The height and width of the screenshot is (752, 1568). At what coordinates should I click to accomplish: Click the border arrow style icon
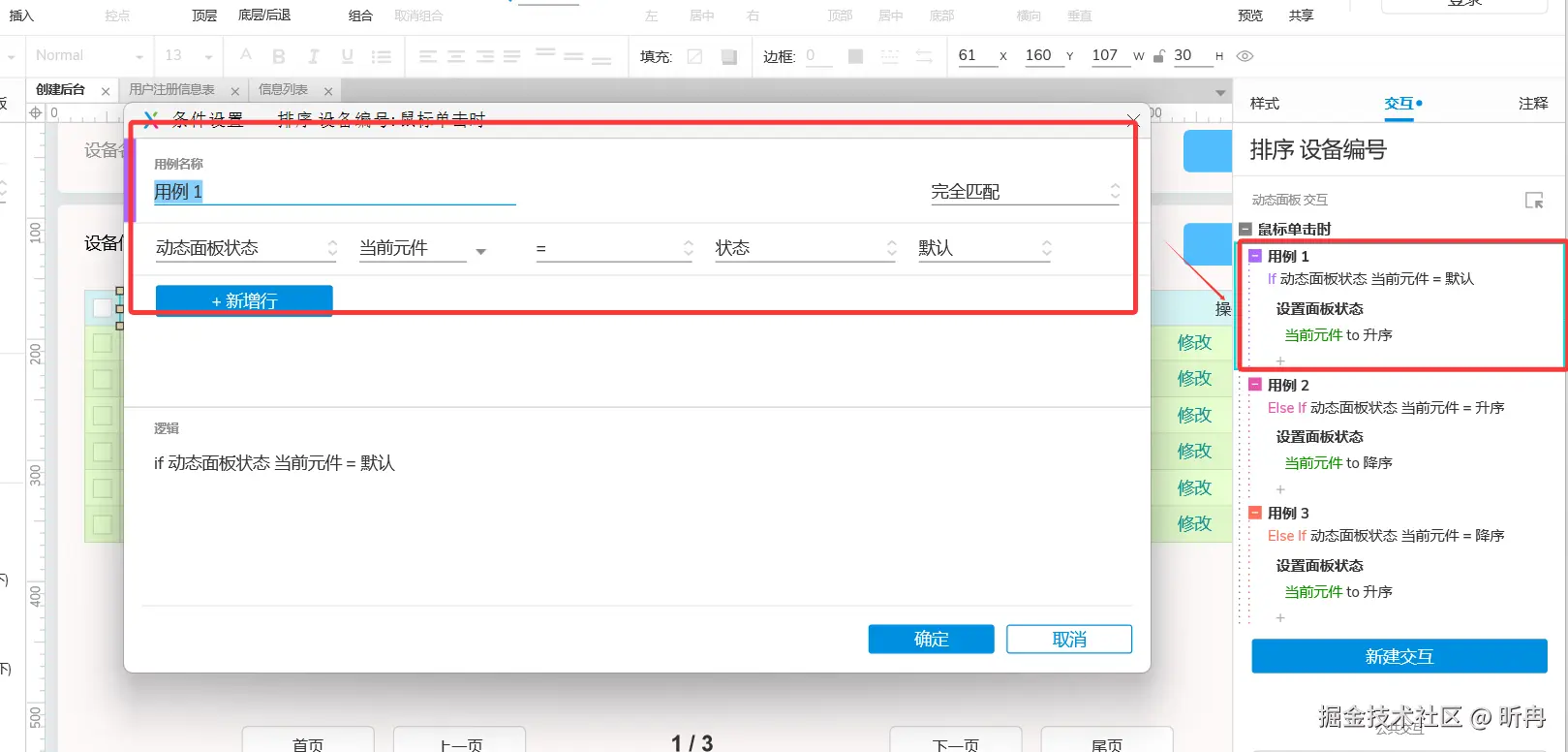tap(924, 56)
